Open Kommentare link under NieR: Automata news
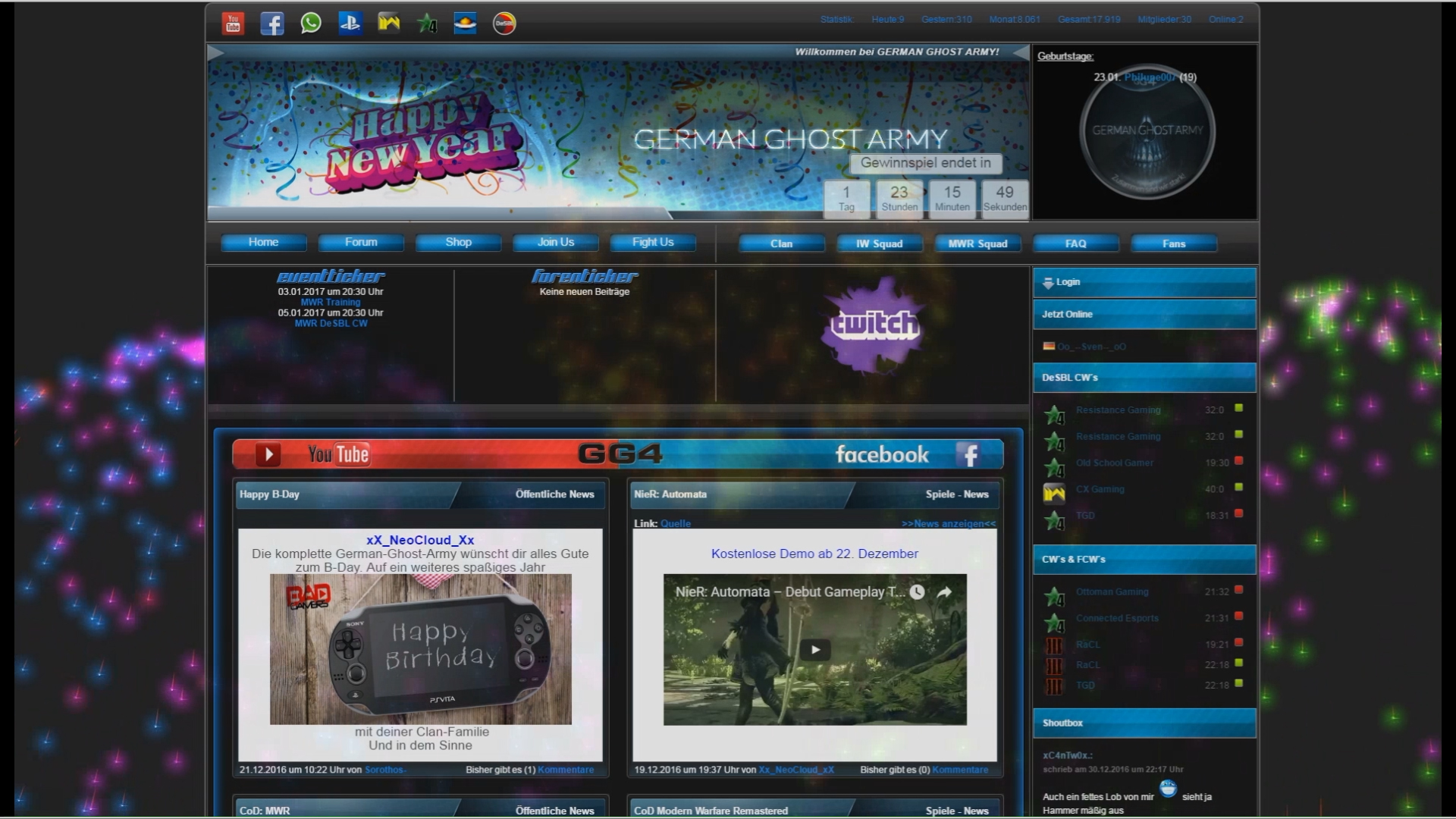 [x=960, y=770]
